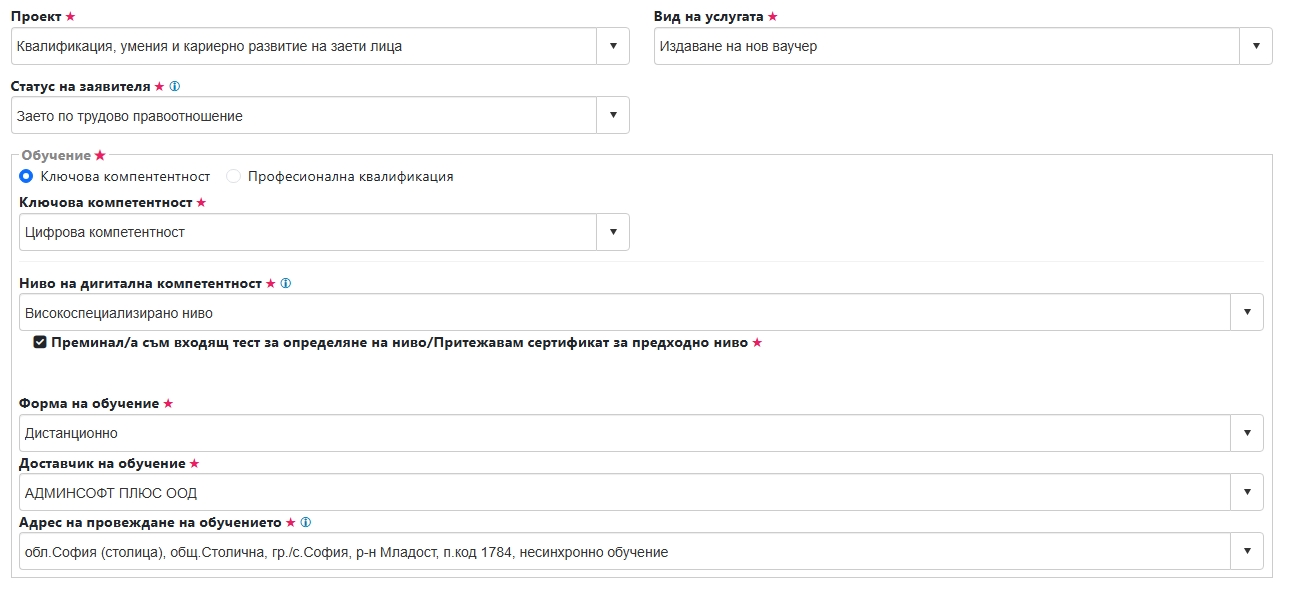This screenshot has height=589, width=1289.
Task: Click field showing Дистанционно
Action: click(x=641, y=433)
